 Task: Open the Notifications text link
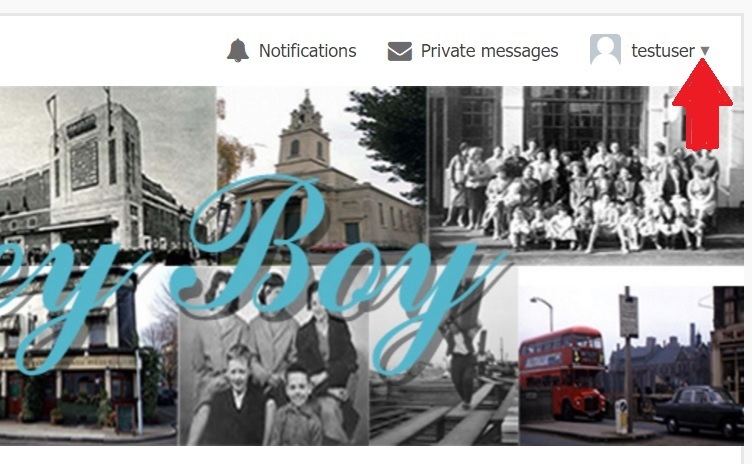pos(307,51)
